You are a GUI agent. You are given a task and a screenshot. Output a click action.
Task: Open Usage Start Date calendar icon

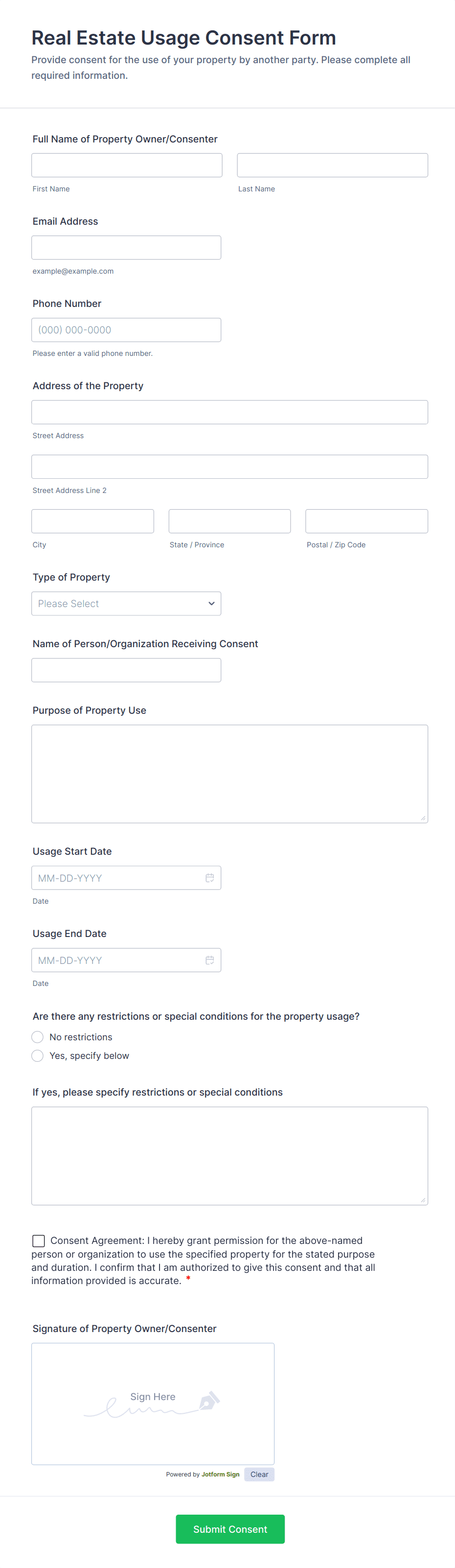[209, 878]
